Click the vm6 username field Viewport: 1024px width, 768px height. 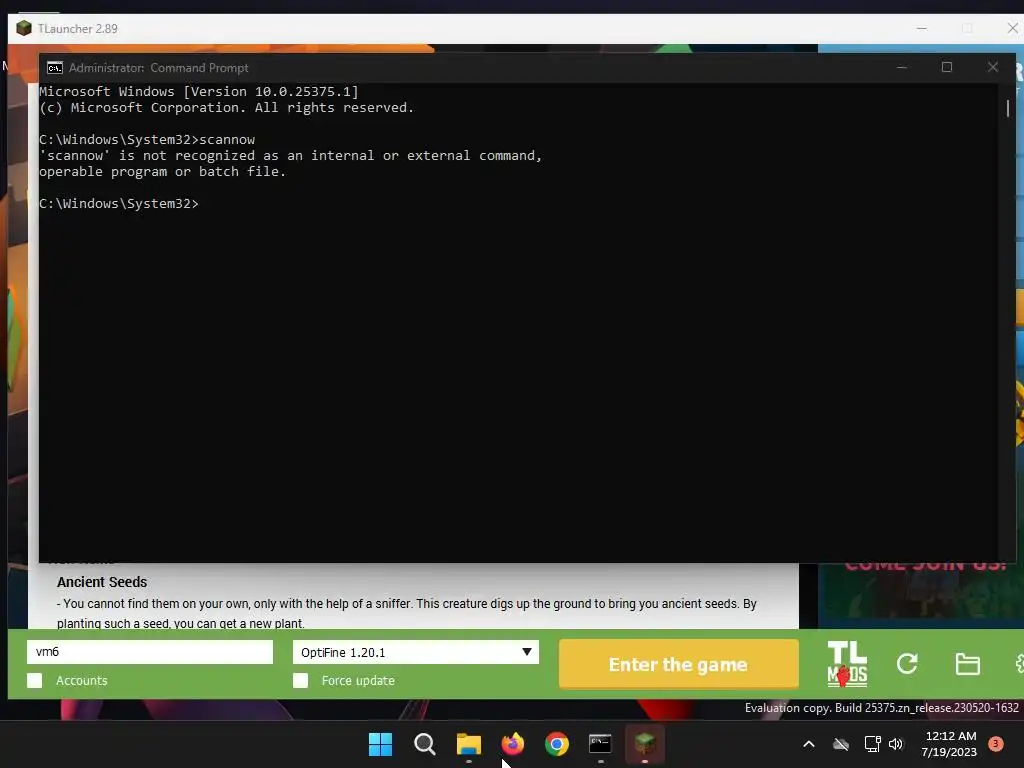[x=150, y=652]
